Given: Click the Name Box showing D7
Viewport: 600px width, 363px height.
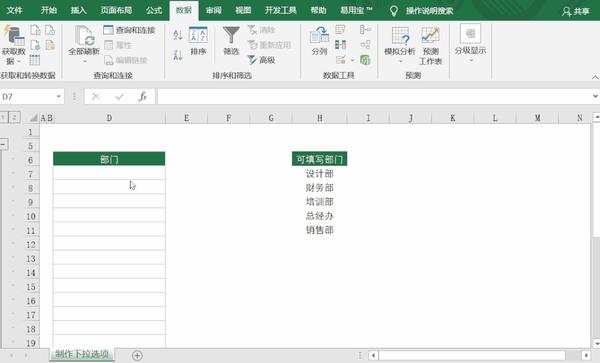Looking at the screenshot, I should click(x=28, y=97).
